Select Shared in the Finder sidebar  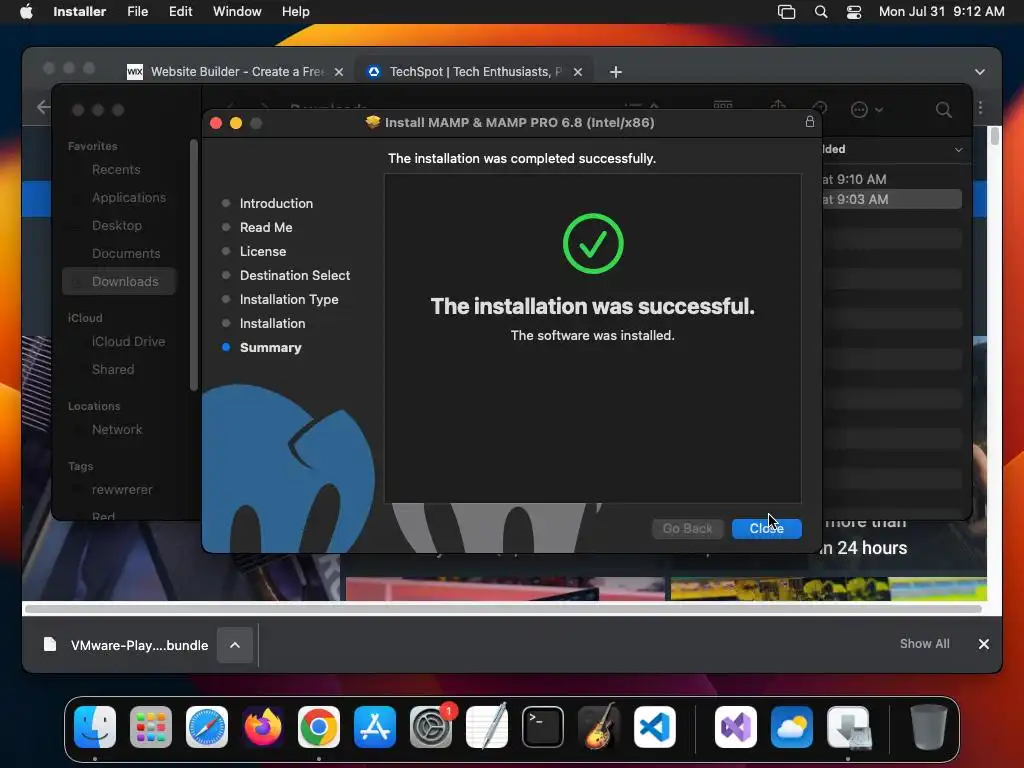pos(113,370)
